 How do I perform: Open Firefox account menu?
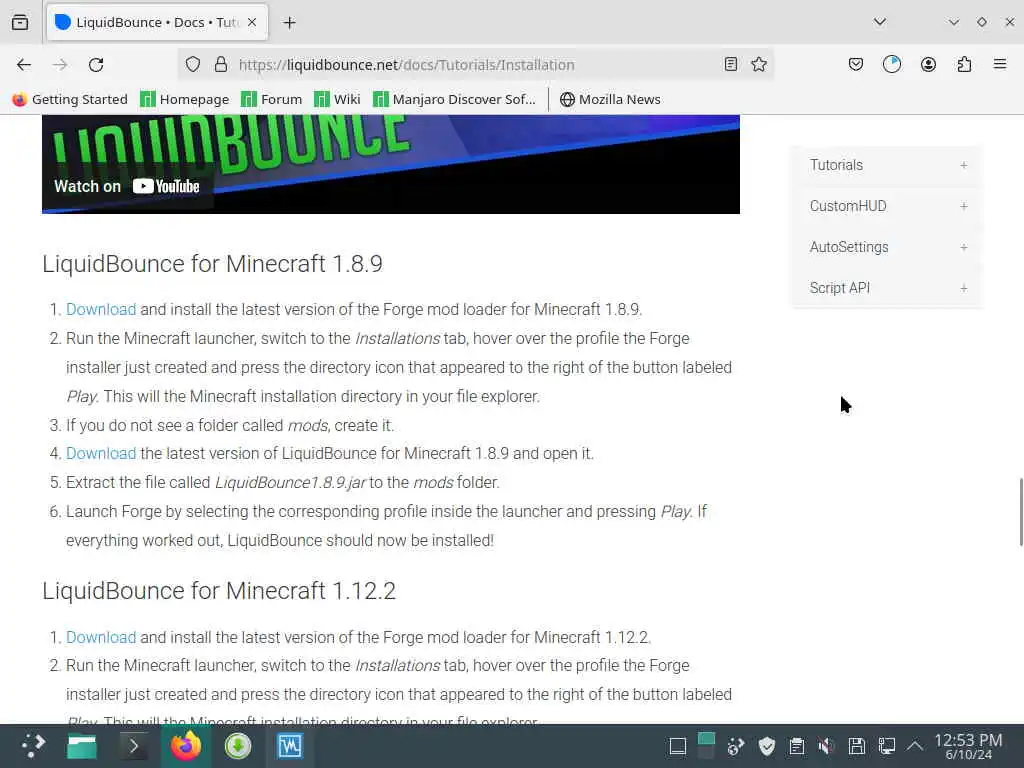point(928,64)
